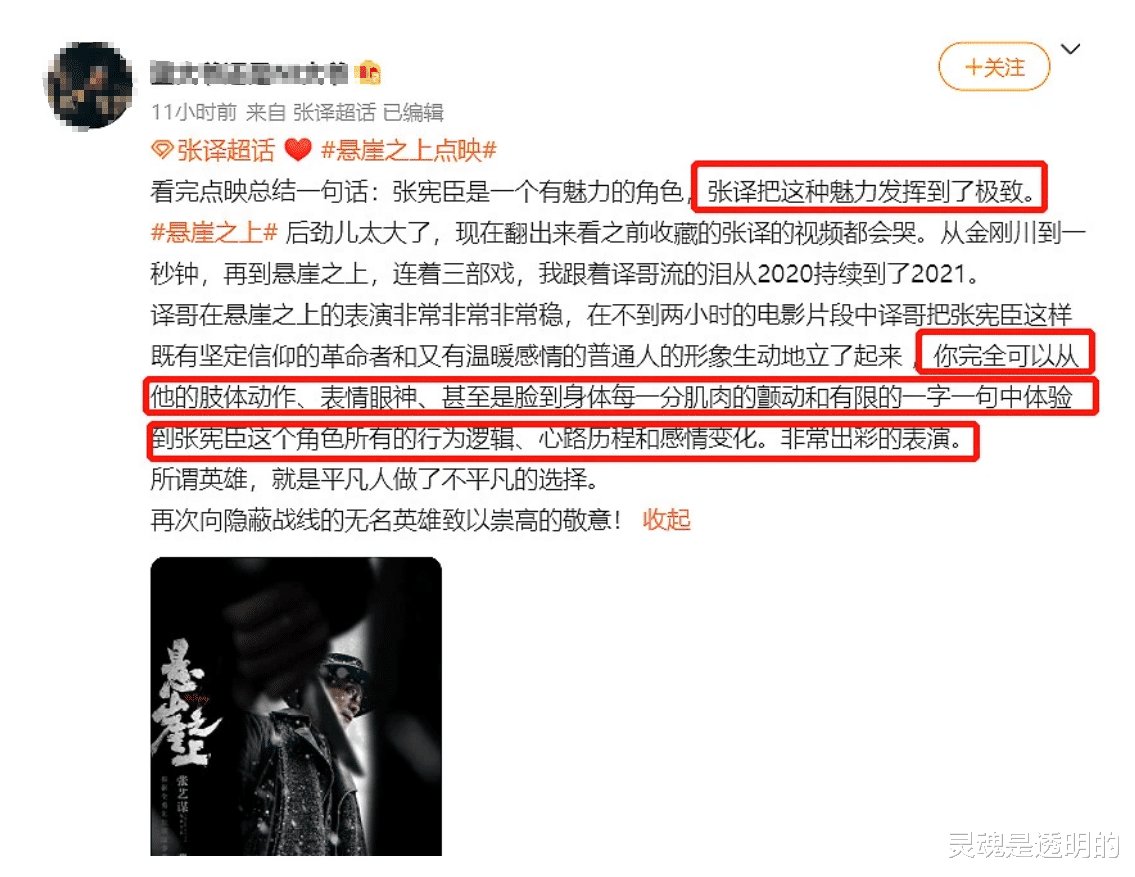Open the poster's blurred profile avatar
The width and height of the screenshot is (1135, 877).
[x=89, y=85]
